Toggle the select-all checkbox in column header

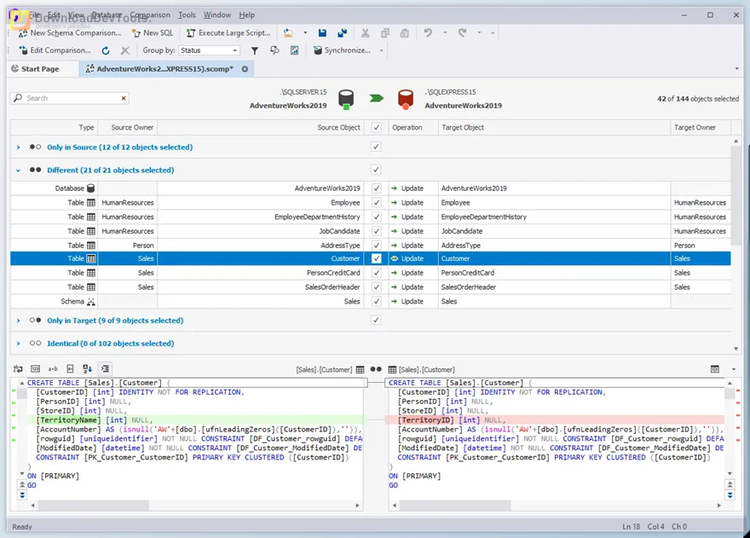coord(376,128)
